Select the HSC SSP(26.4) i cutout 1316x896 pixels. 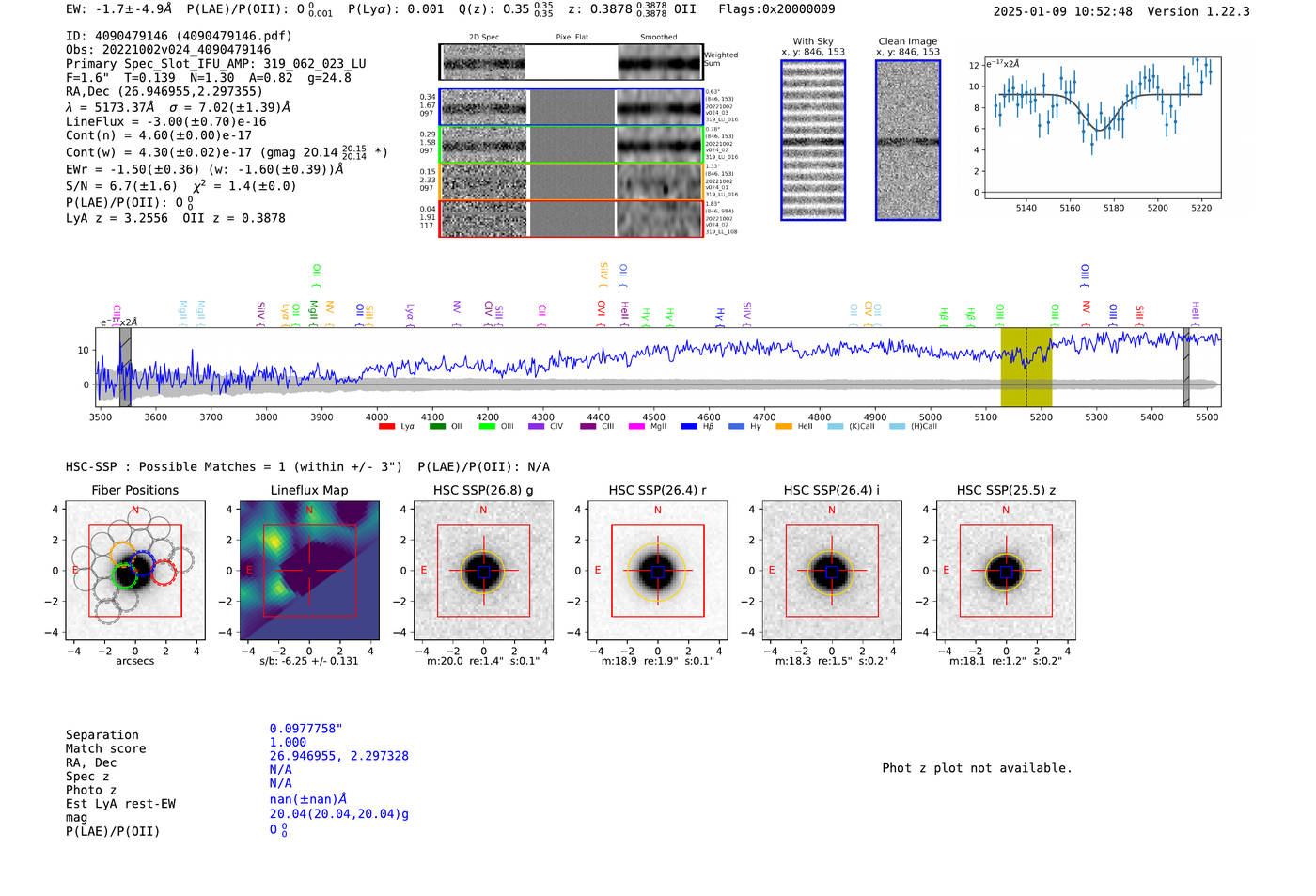(x=832, y=571)
